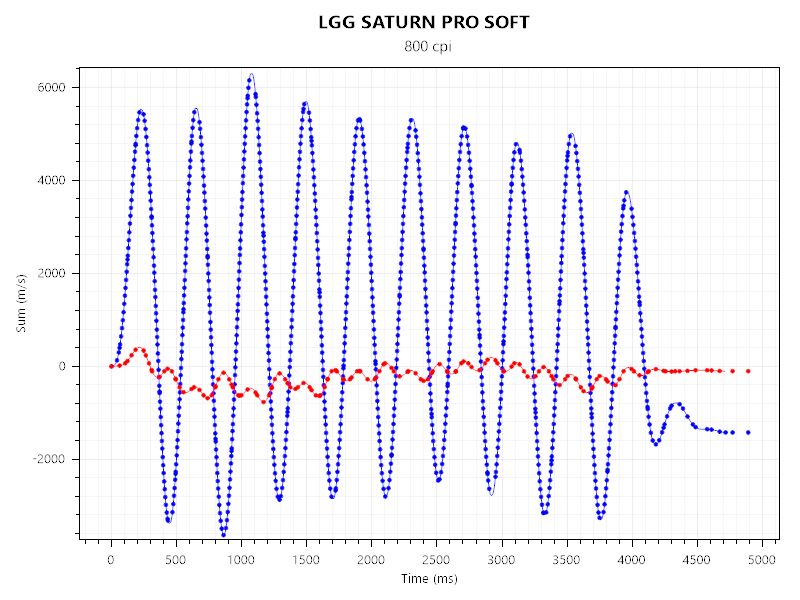Click the x-axis tick label 1500
This screenshot has height=600, width=800.
click(x=306, y=560)
